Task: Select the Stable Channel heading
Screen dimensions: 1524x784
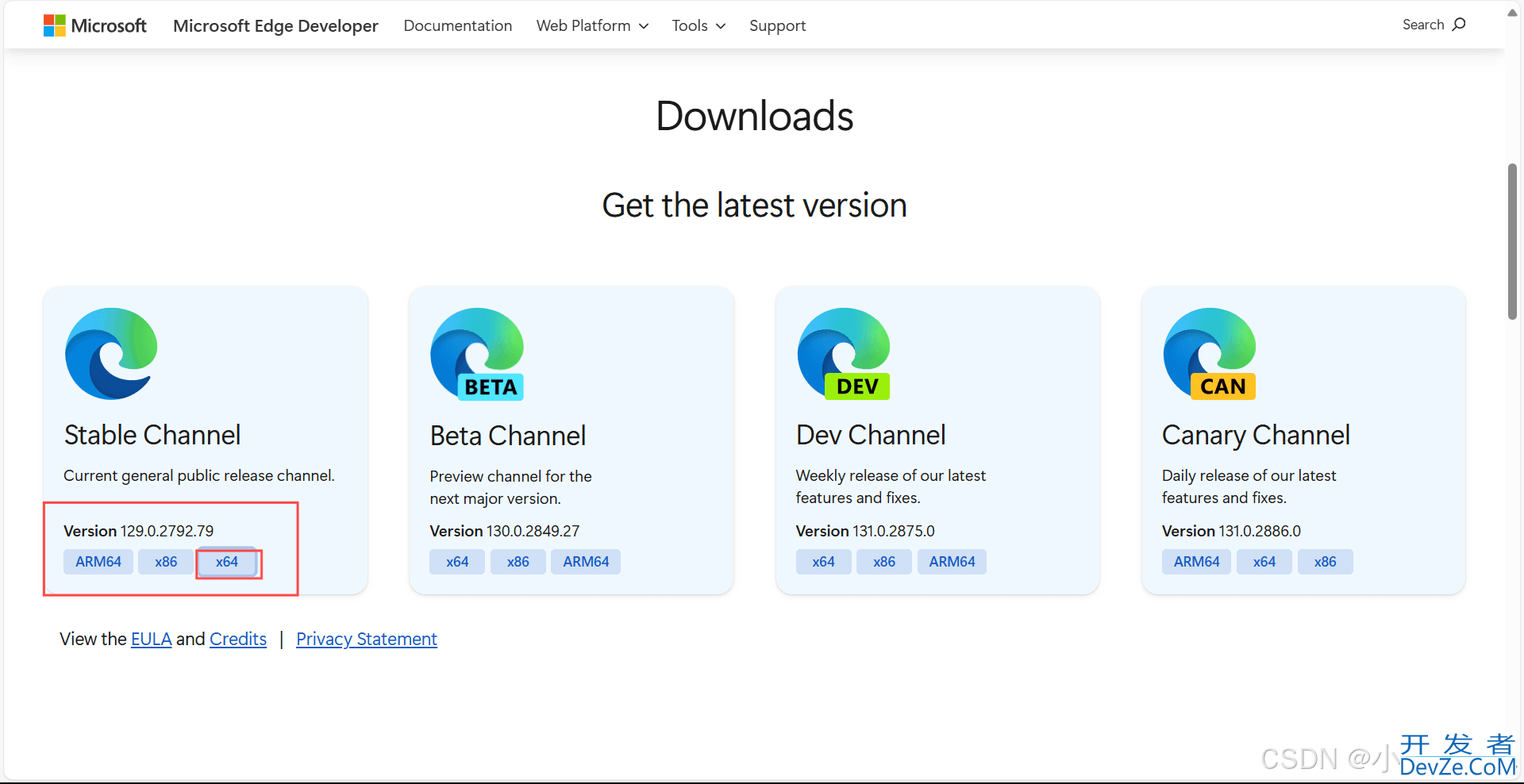Action: point(152,435)
